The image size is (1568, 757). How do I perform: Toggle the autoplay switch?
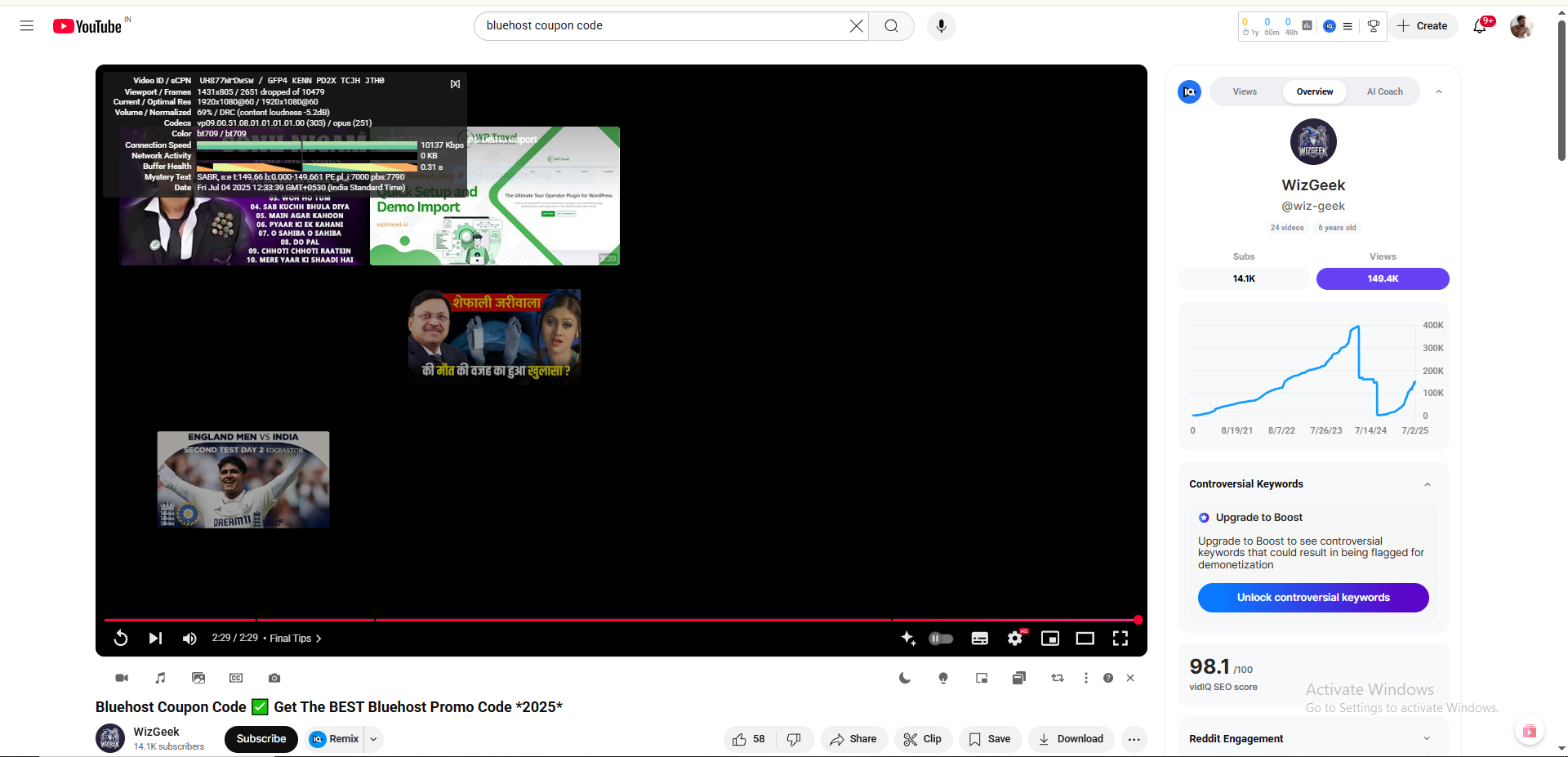point(942,639)
